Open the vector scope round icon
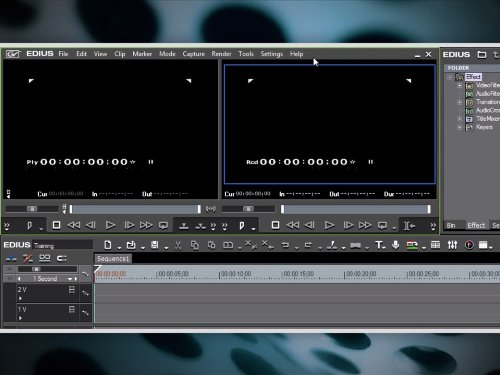Image resolution: width=500 pixels, height=375 pixels. pos(469,245)
